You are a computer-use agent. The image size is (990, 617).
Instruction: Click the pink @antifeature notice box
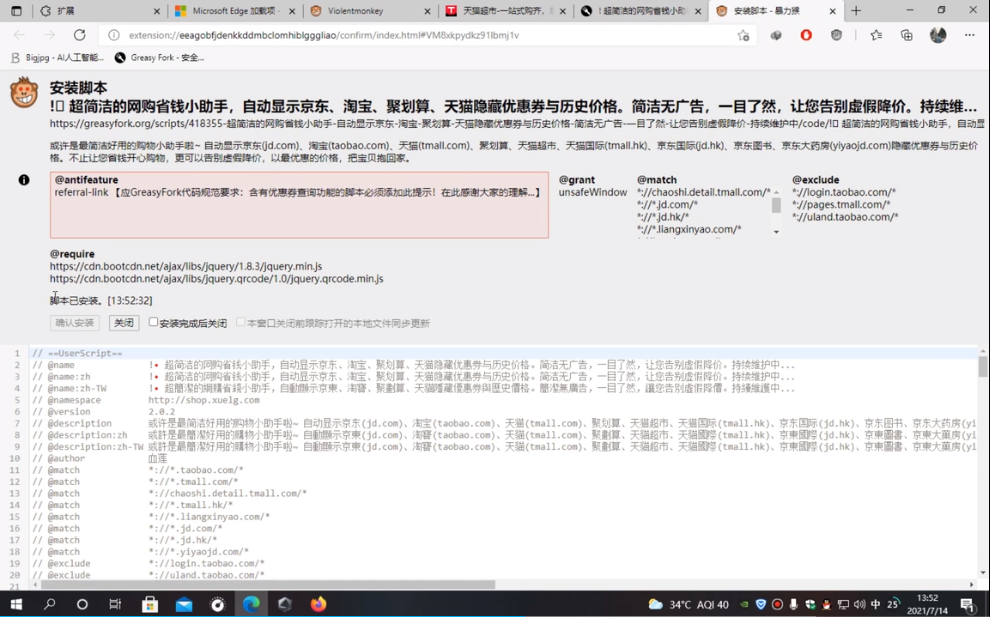coord(299,205)
